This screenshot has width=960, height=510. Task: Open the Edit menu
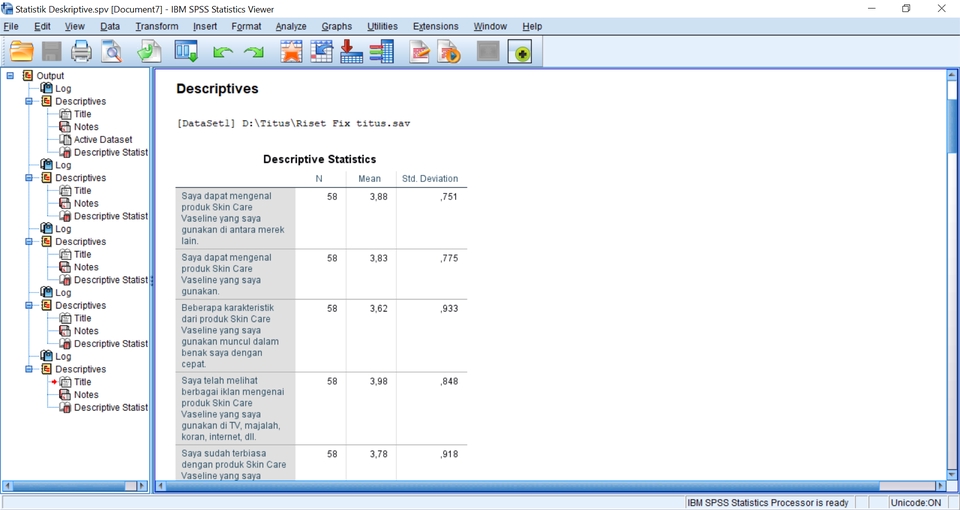42,26
